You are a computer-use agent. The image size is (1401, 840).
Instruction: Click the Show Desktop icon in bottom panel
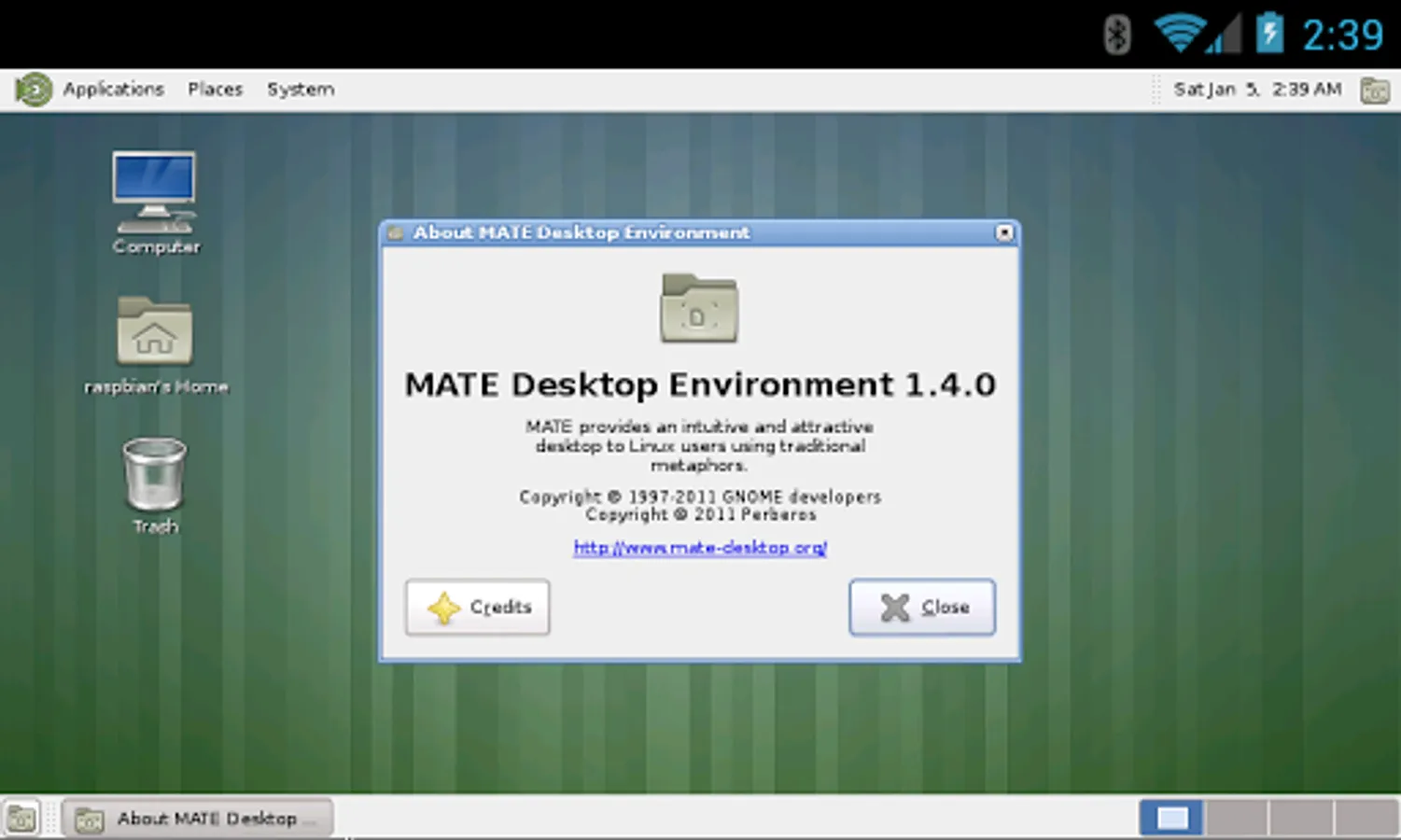coord(21,819)
